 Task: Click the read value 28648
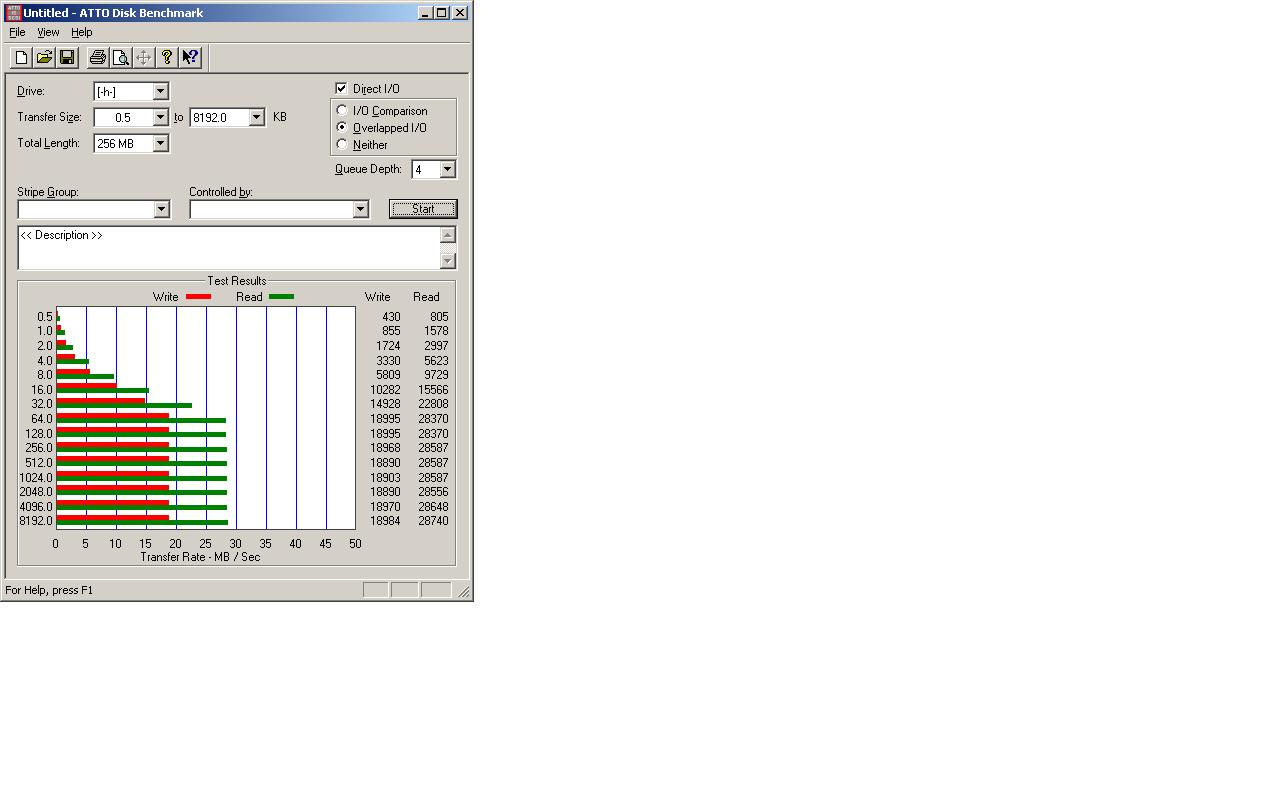tap(433, 507)
